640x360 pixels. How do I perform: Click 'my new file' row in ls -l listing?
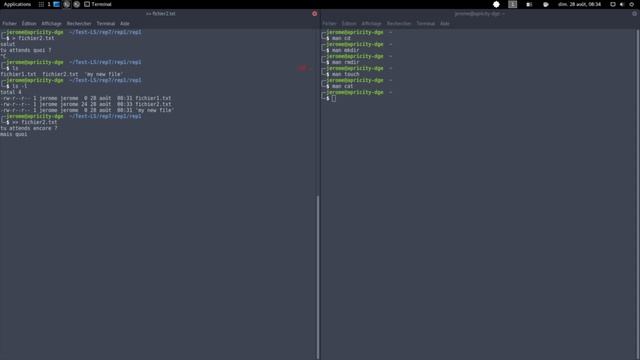87,110
